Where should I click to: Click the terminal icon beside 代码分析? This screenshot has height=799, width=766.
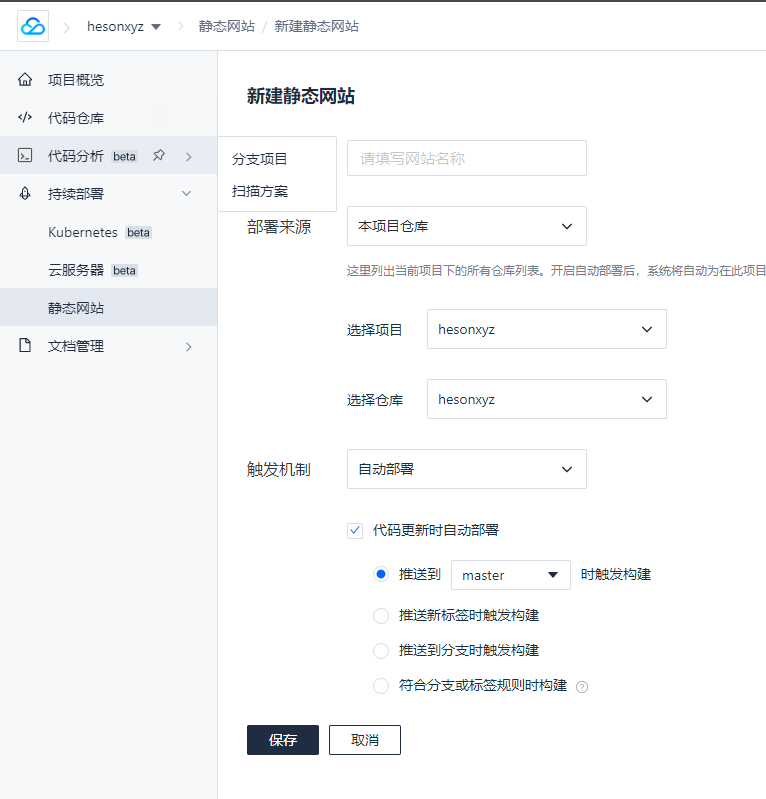pos(25,155)
